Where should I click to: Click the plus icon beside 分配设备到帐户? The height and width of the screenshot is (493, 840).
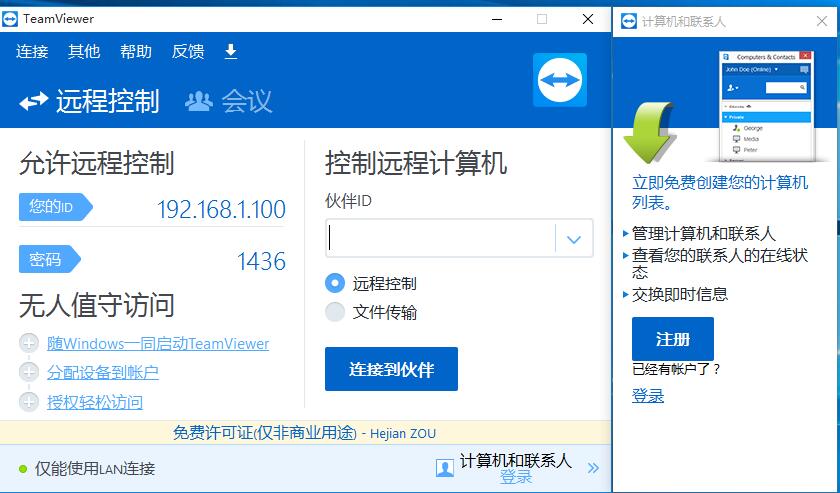[28, 372]
